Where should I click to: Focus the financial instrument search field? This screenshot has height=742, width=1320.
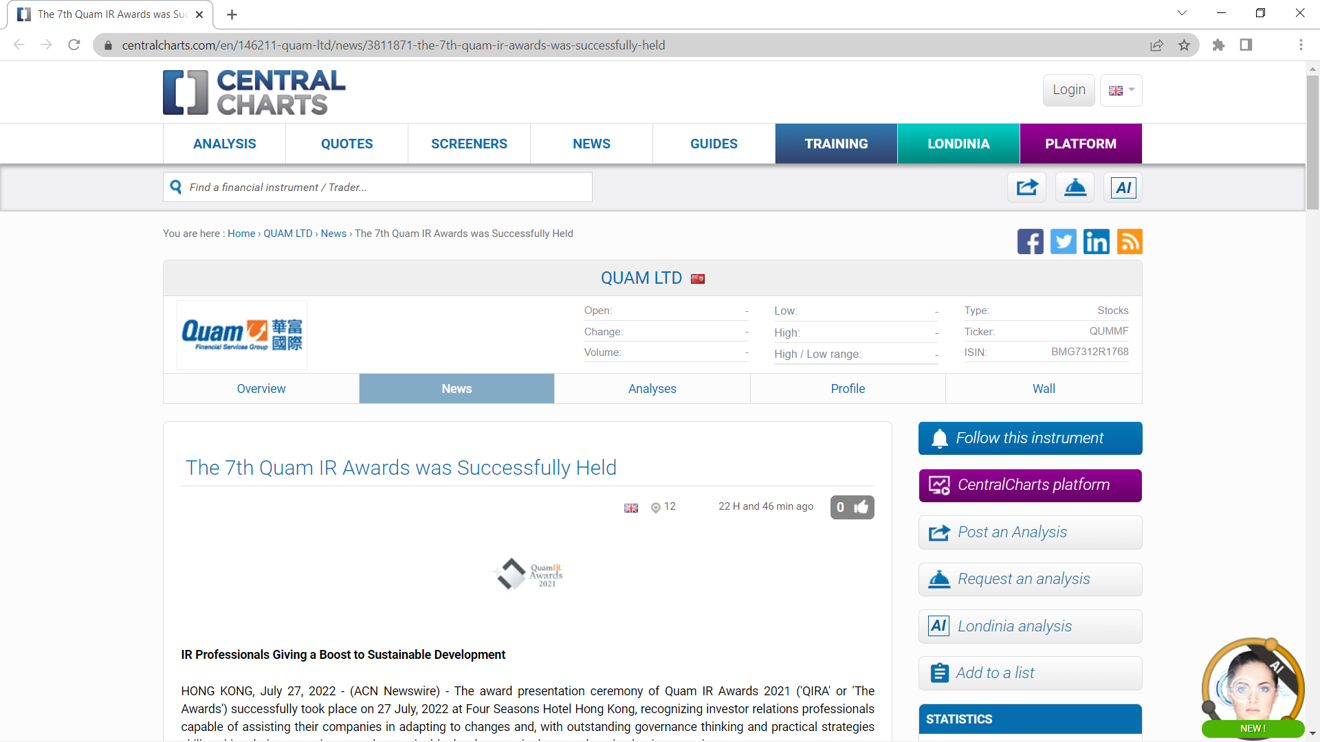(378, 187)
